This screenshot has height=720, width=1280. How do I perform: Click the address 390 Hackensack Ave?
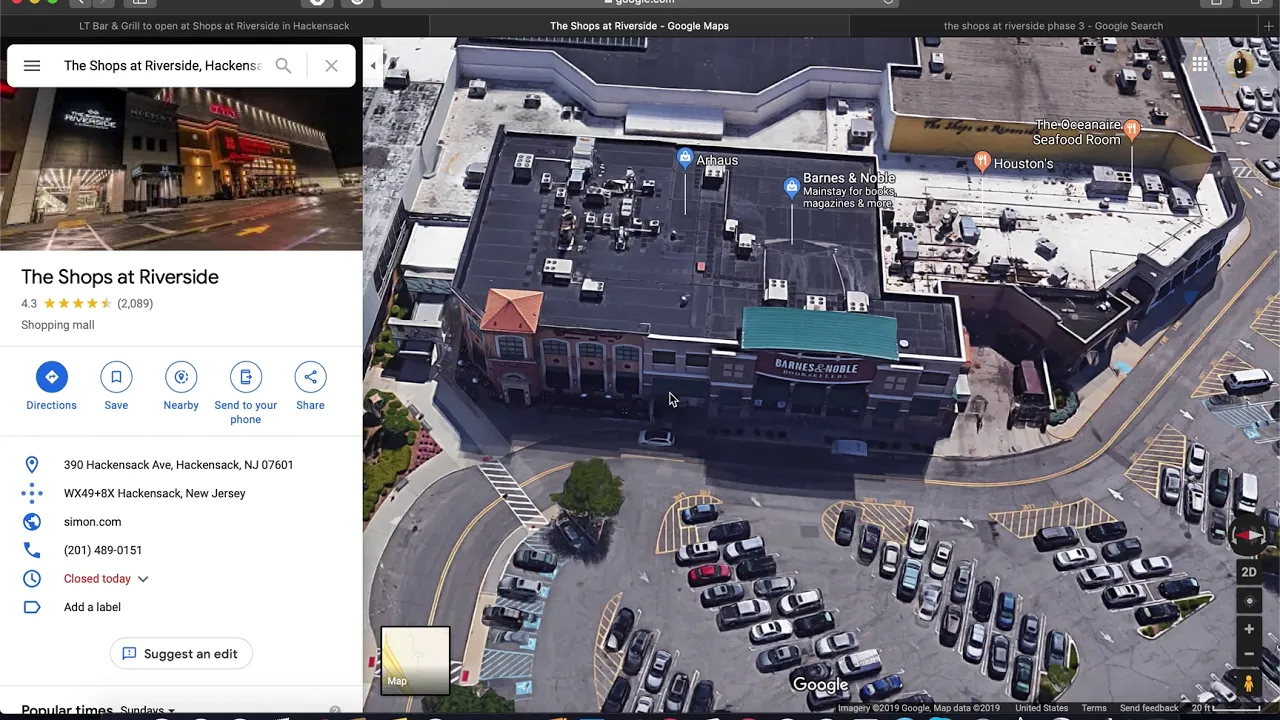[178, 465]
